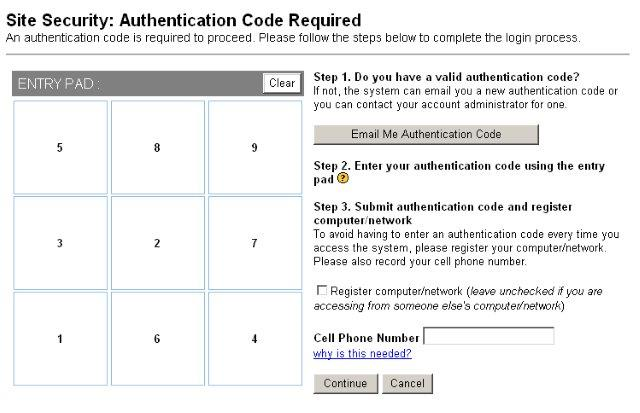Select digit 8 on the entry pad
The image size is (640, 413).
click(x=158, y=147)
